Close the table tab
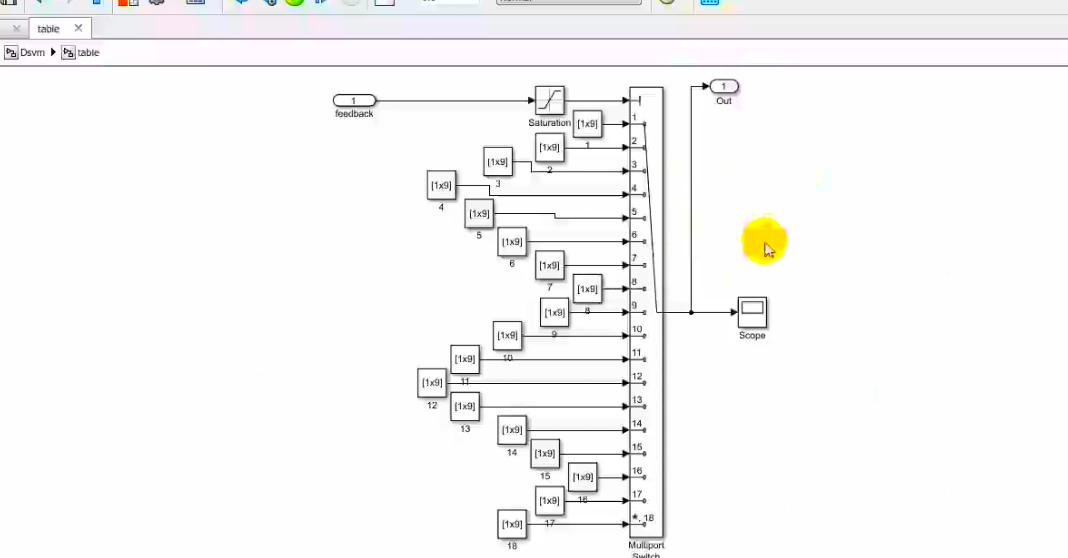Image resolution: width=1068 pixels, height=558 pixels. pyautogui.click(x=79, y=28)
